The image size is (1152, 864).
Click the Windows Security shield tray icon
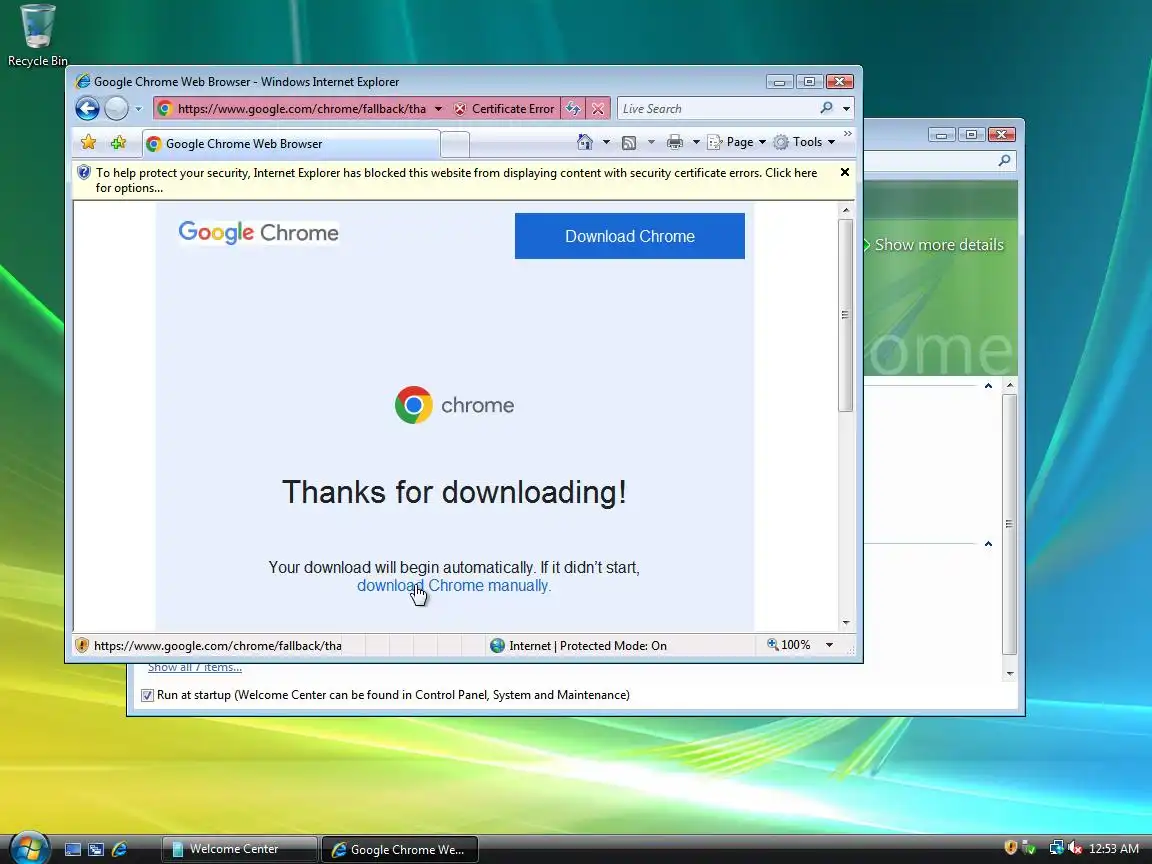tap(1010, 848)
